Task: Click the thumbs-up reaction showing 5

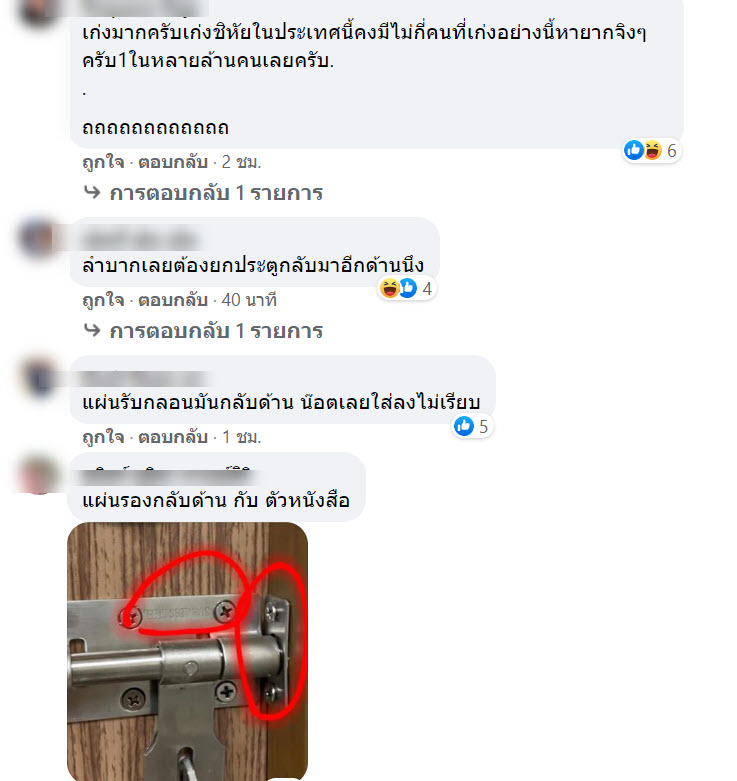Action: pos(472,426)
